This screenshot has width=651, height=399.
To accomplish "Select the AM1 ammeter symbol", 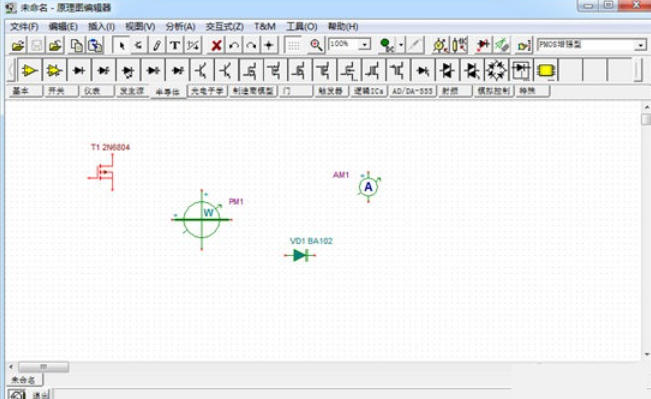I will point(369,187).
